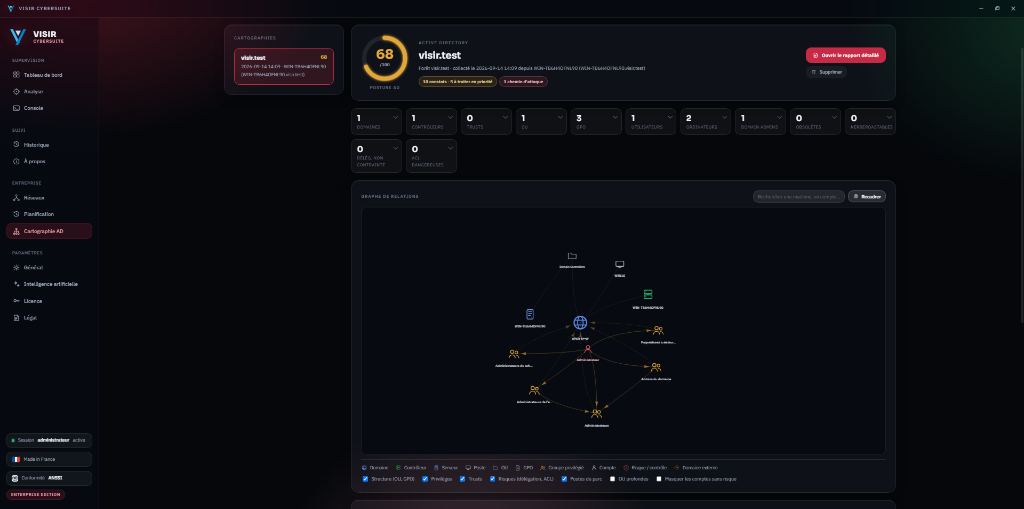Click the Planification clock icon

tap(16, 214)
